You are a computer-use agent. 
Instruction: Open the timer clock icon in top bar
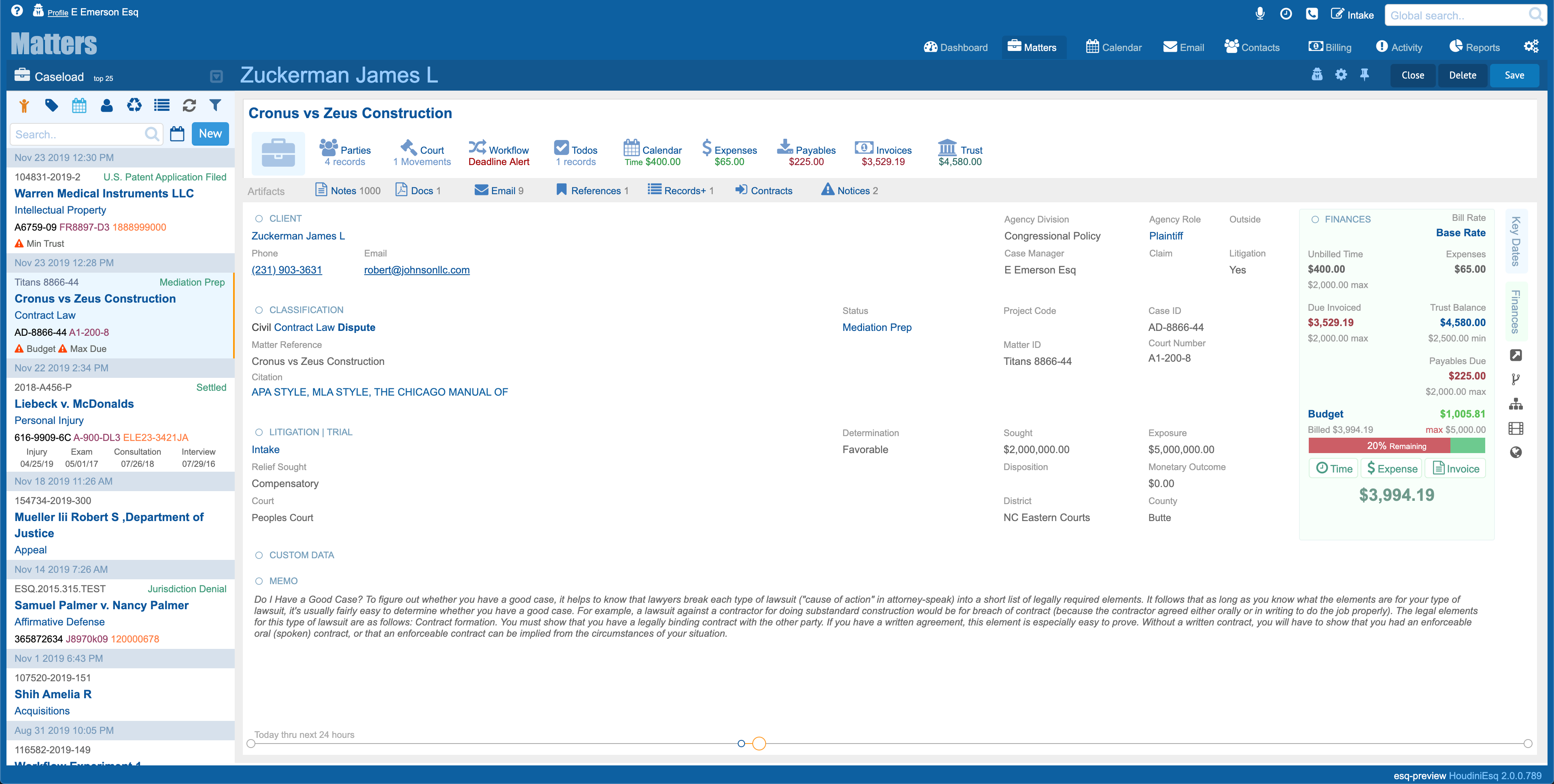coord(1286,14)
